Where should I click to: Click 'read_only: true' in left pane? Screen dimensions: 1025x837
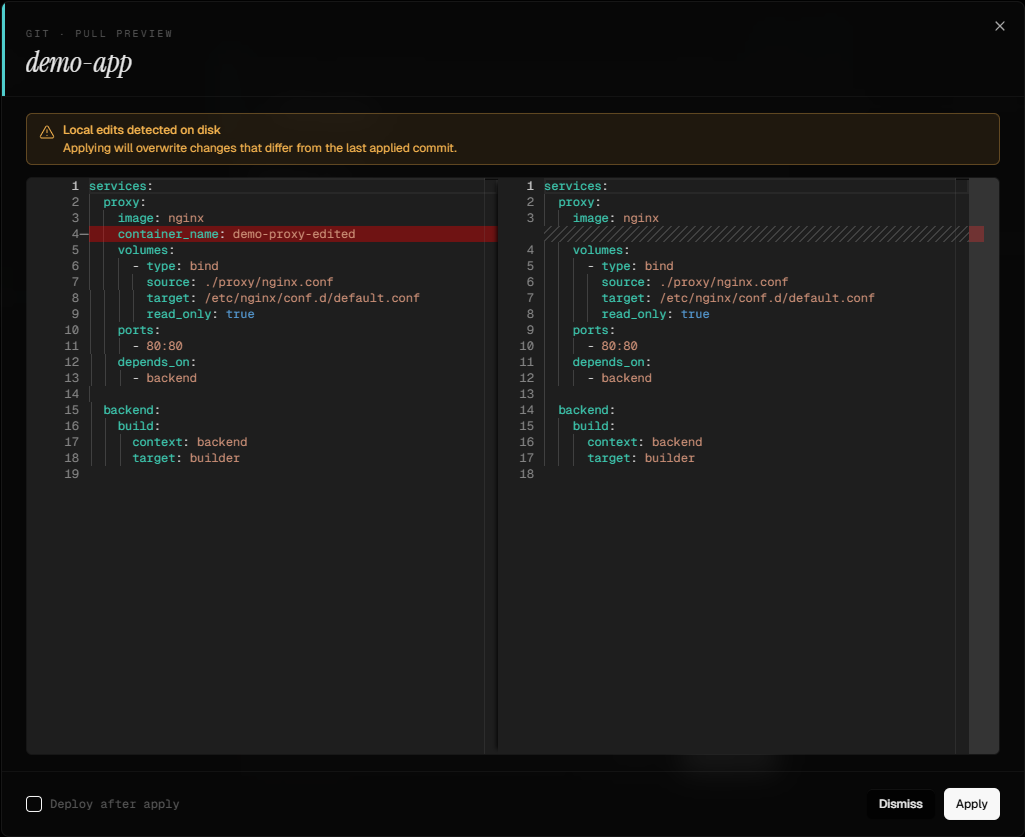click(x=201, y=314)
